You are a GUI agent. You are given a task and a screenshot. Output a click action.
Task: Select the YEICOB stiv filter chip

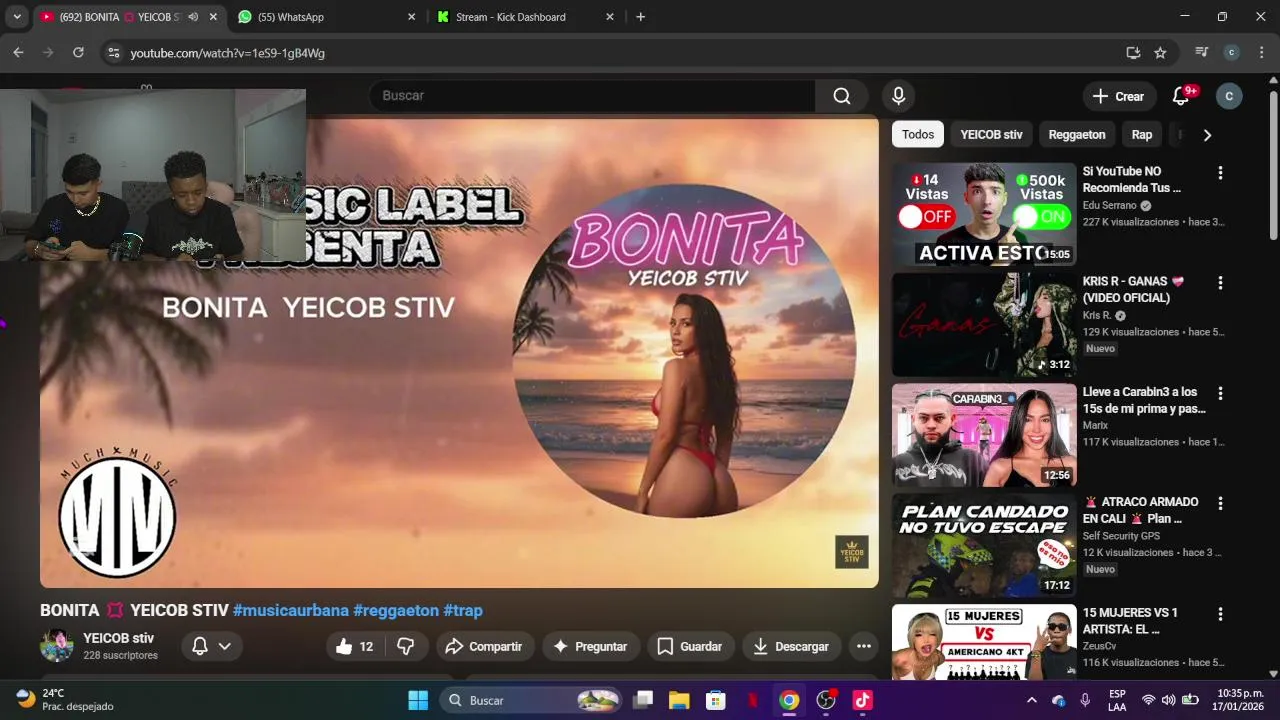tap(991, 135)
